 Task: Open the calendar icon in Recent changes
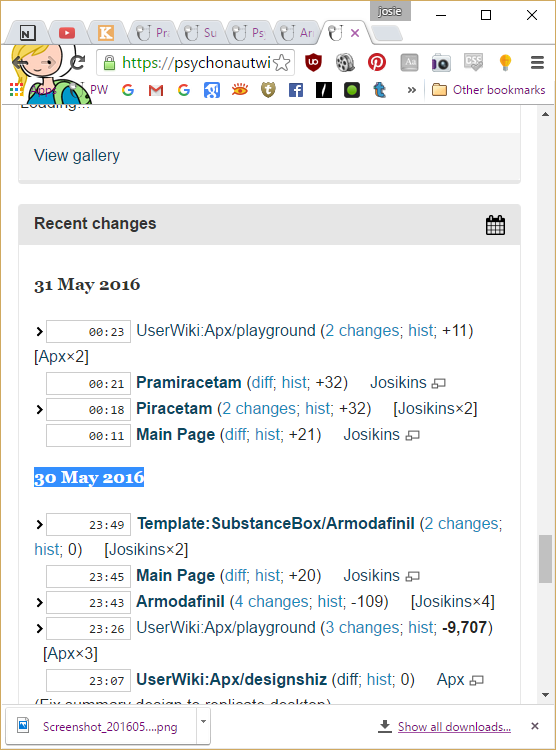(x=495, y=225)
